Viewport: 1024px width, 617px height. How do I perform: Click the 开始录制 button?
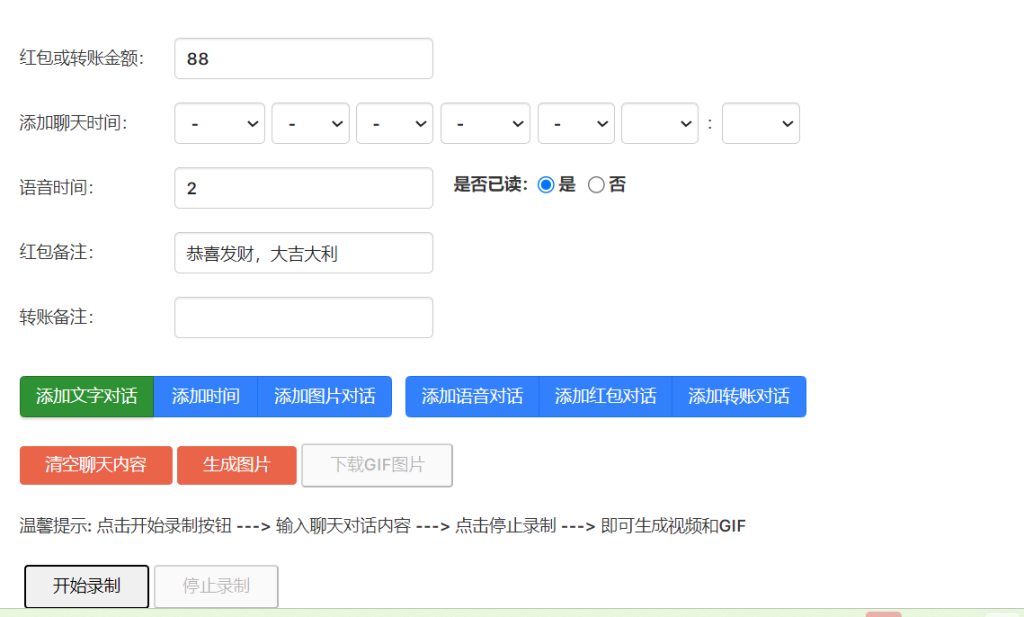(x=86, y=586)
